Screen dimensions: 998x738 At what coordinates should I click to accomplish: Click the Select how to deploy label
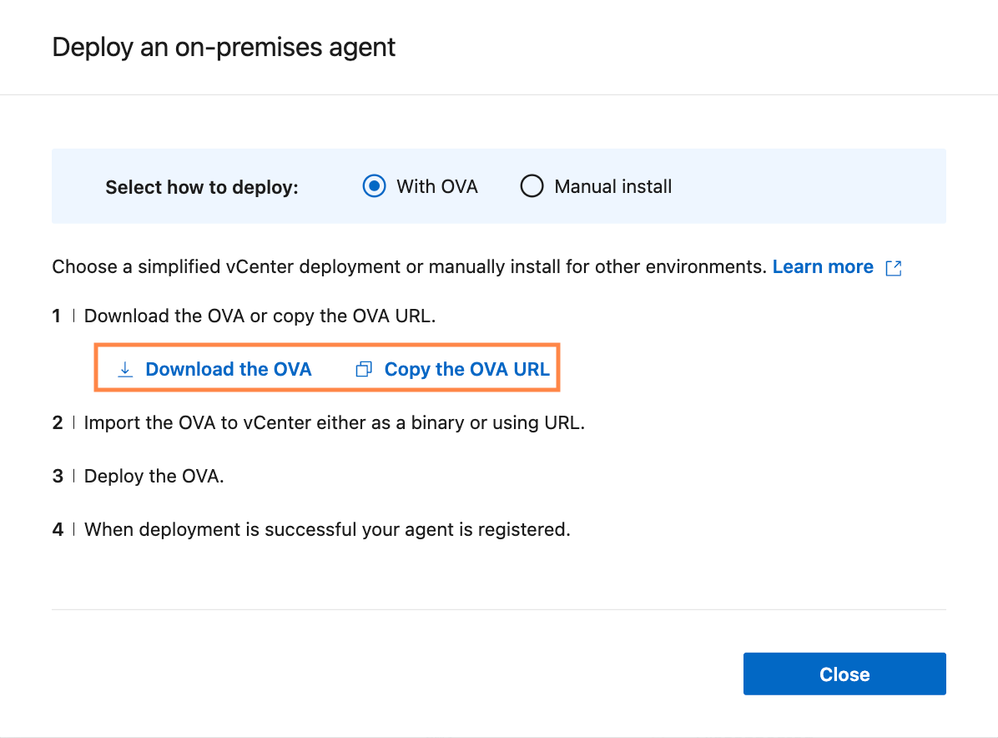point(202,187)
